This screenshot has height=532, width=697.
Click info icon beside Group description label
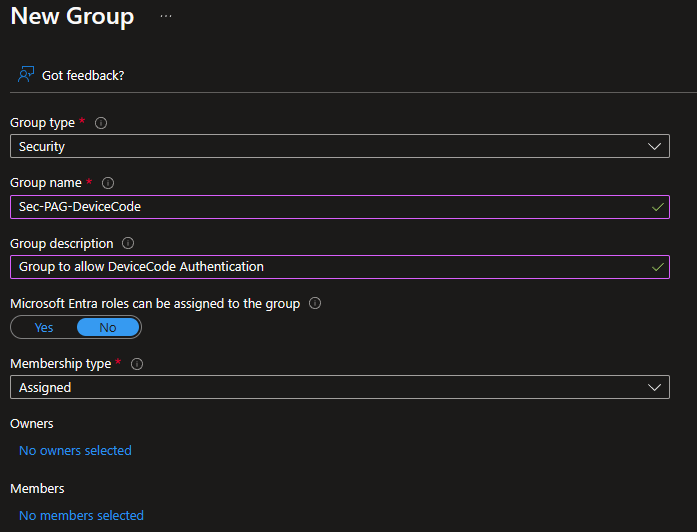point(128,243)
